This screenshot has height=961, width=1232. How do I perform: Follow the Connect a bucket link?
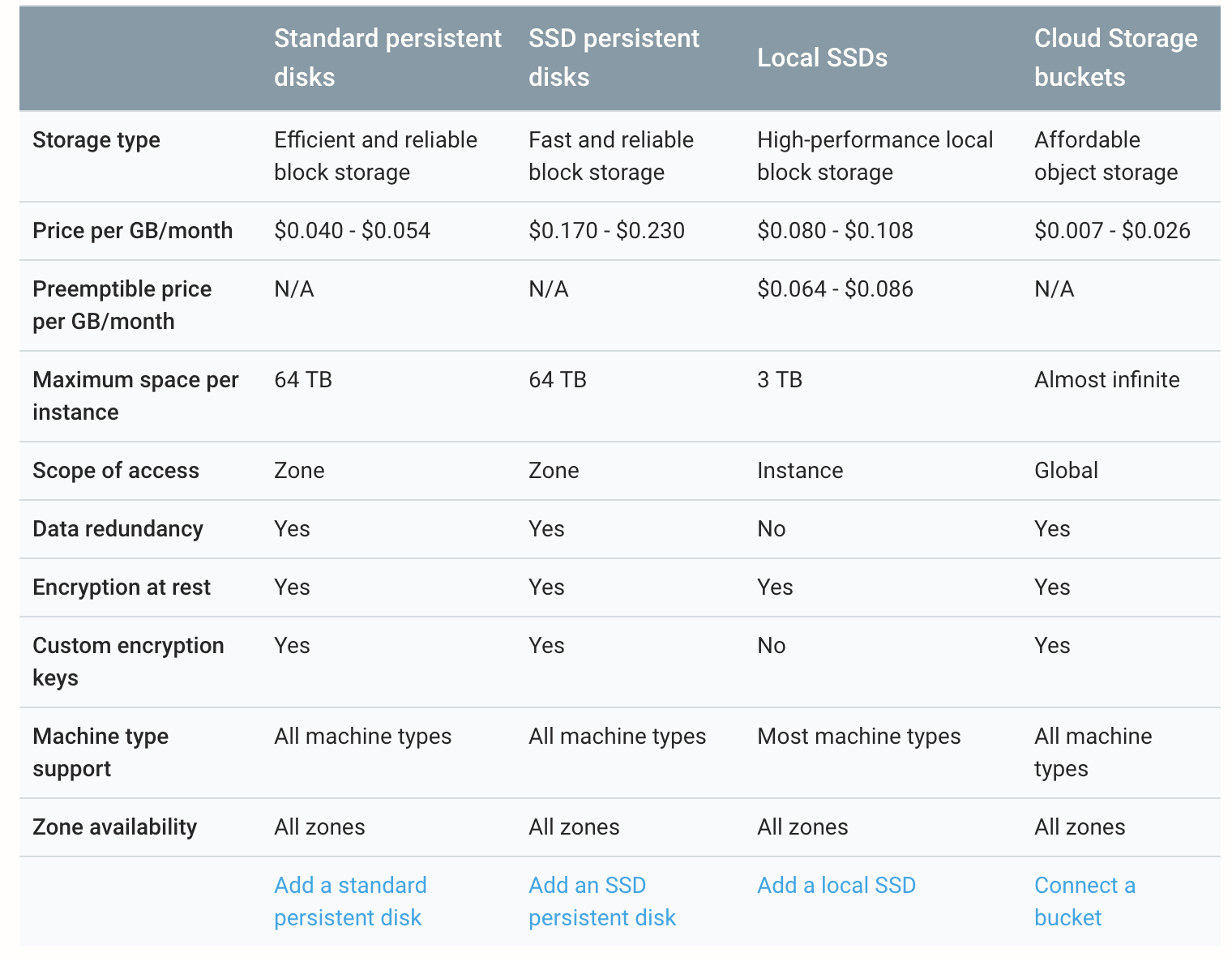tap(1084, 901)
